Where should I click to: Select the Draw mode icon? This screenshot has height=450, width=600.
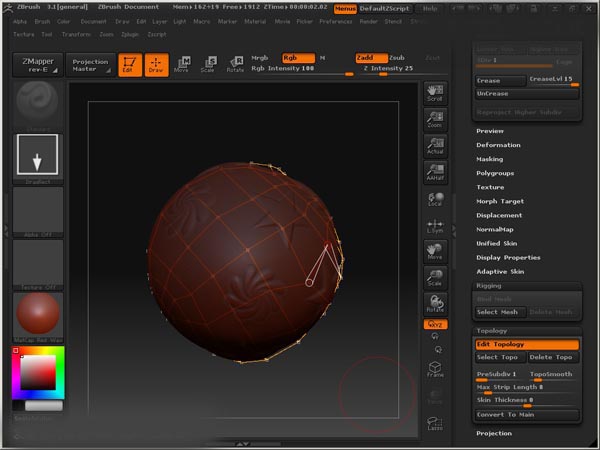click(155, 65)
